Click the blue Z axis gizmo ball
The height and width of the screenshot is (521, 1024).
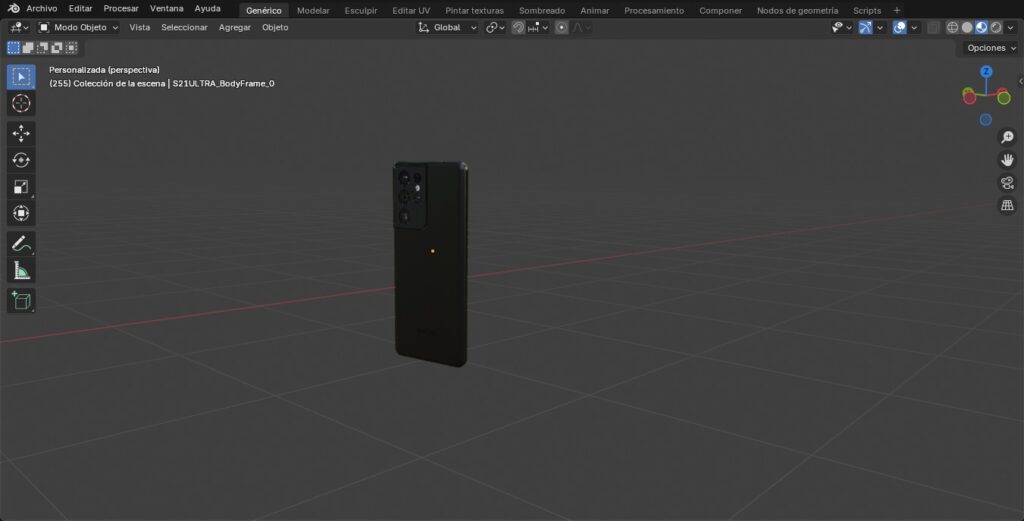[x=986, y=71]
